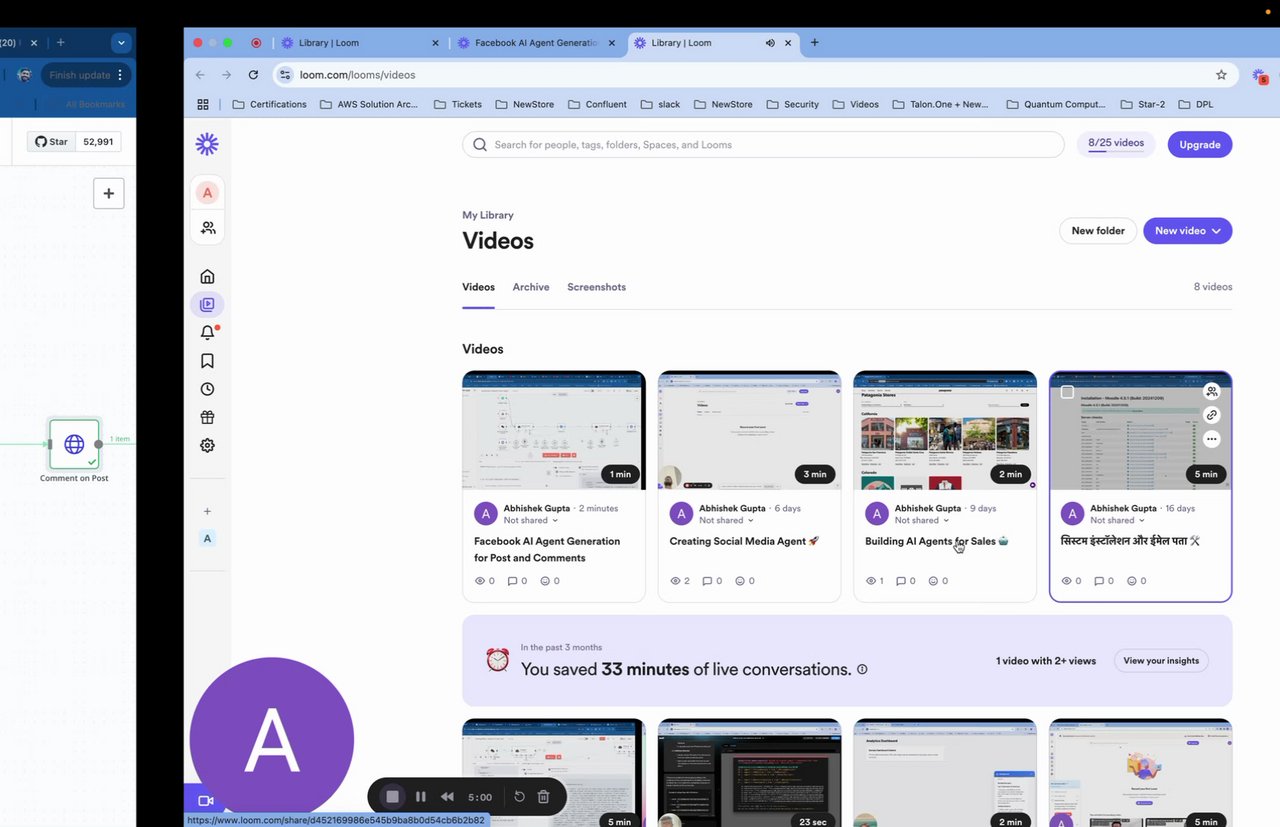This screenshot has width=1280, height=827.
Task: Open the blue 'A' workspace icon
Action: (207, 538)
